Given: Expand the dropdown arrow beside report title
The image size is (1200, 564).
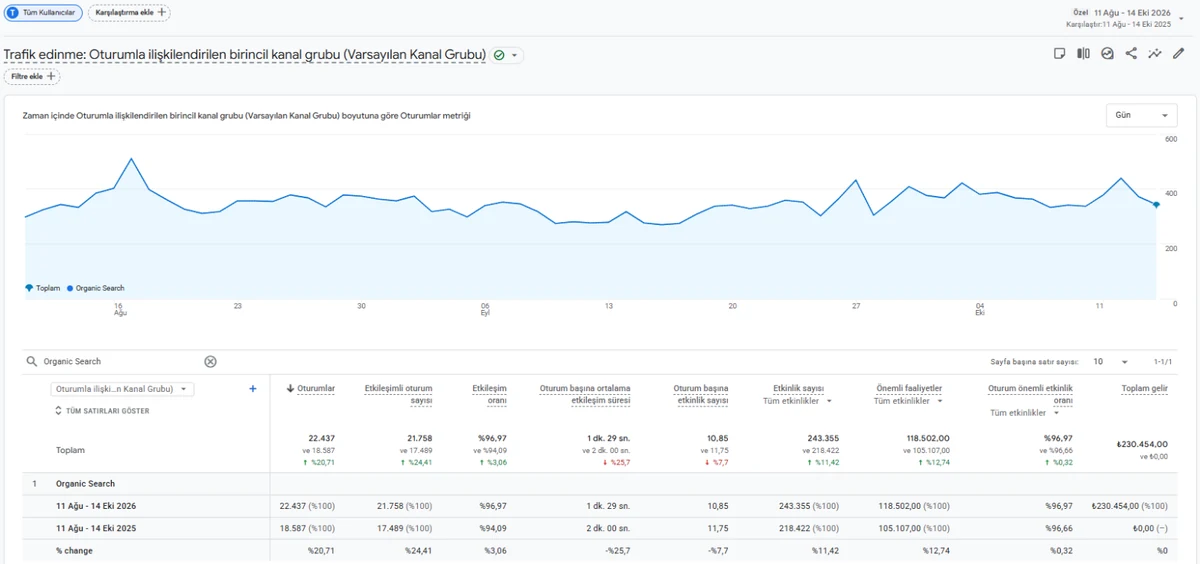Looking at the screenshot, I should tap(514, 55).
